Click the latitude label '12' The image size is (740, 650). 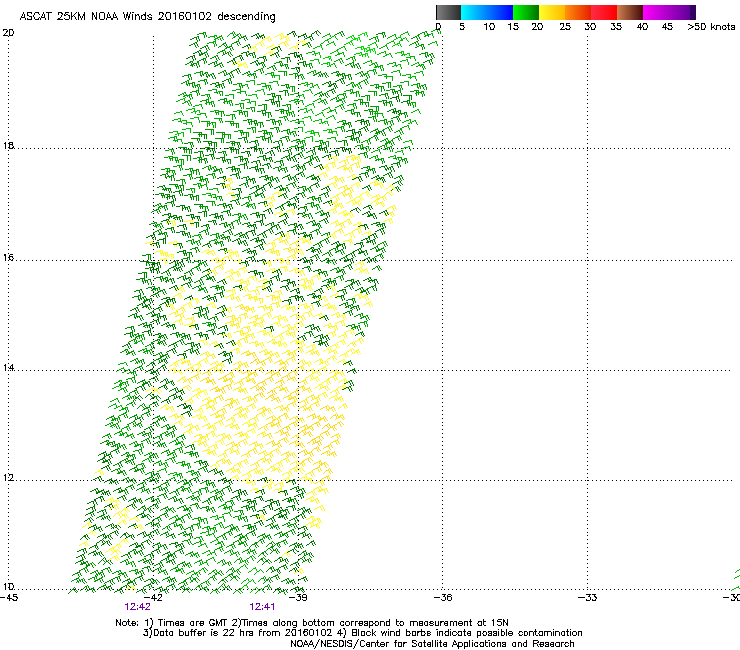coord(8,478)
